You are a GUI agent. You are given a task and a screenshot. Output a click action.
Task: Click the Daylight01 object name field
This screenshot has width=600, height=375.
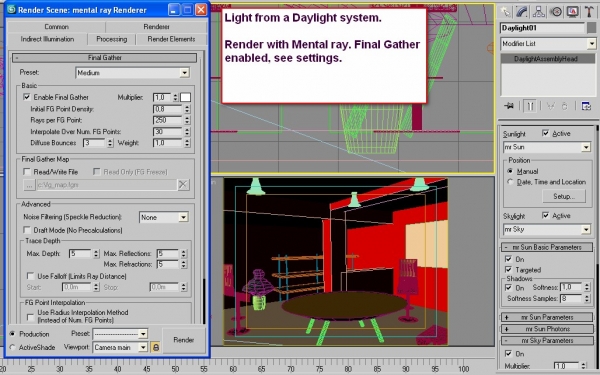click(x=543, y=28)
